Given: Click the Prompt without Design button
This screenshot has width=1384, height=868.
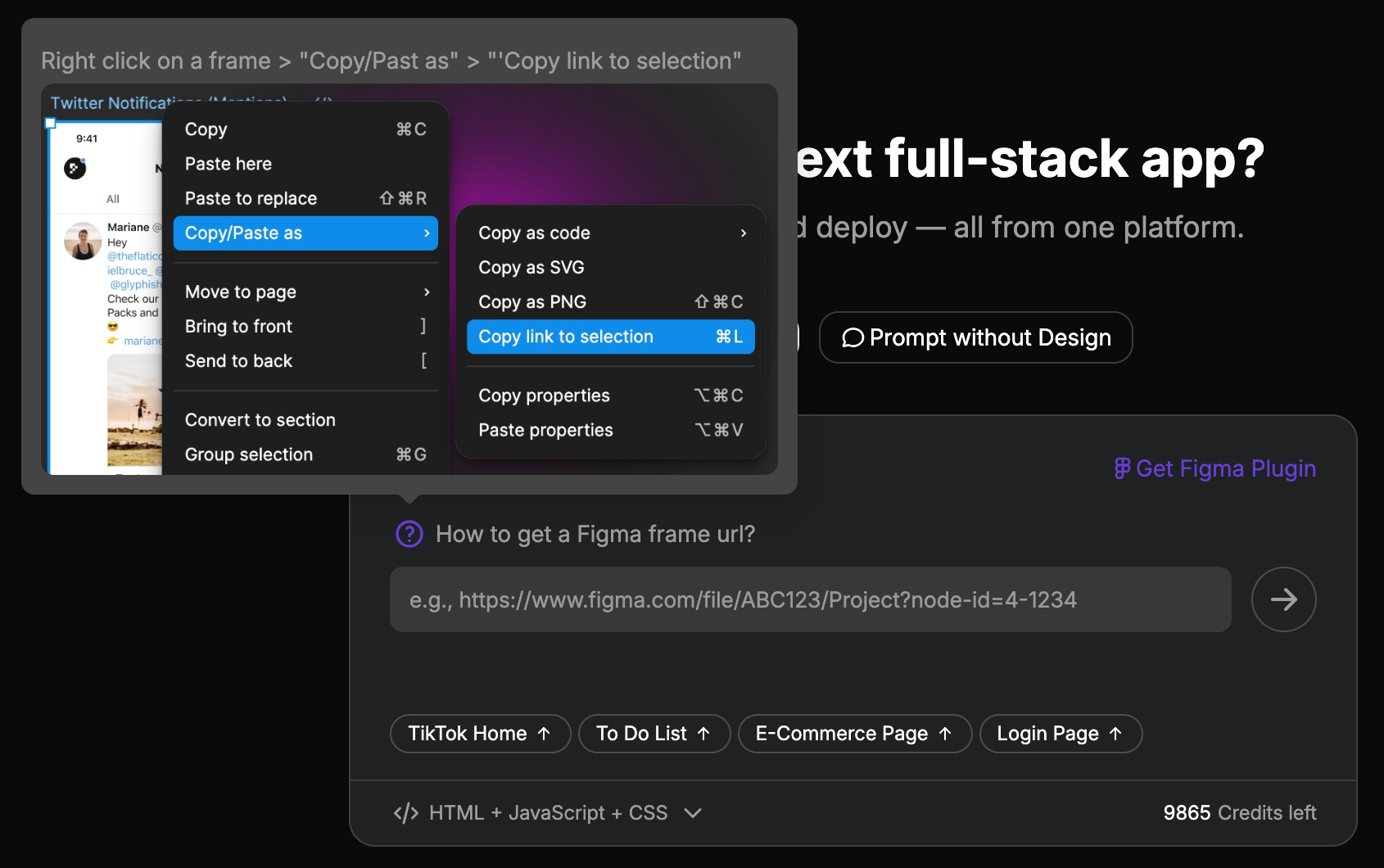Looking at the screenshot, I should [x=976, y=337].
